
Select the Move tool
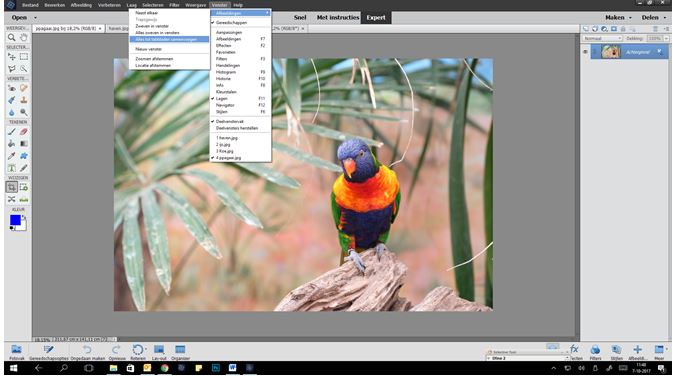click(x=12, y=57)
